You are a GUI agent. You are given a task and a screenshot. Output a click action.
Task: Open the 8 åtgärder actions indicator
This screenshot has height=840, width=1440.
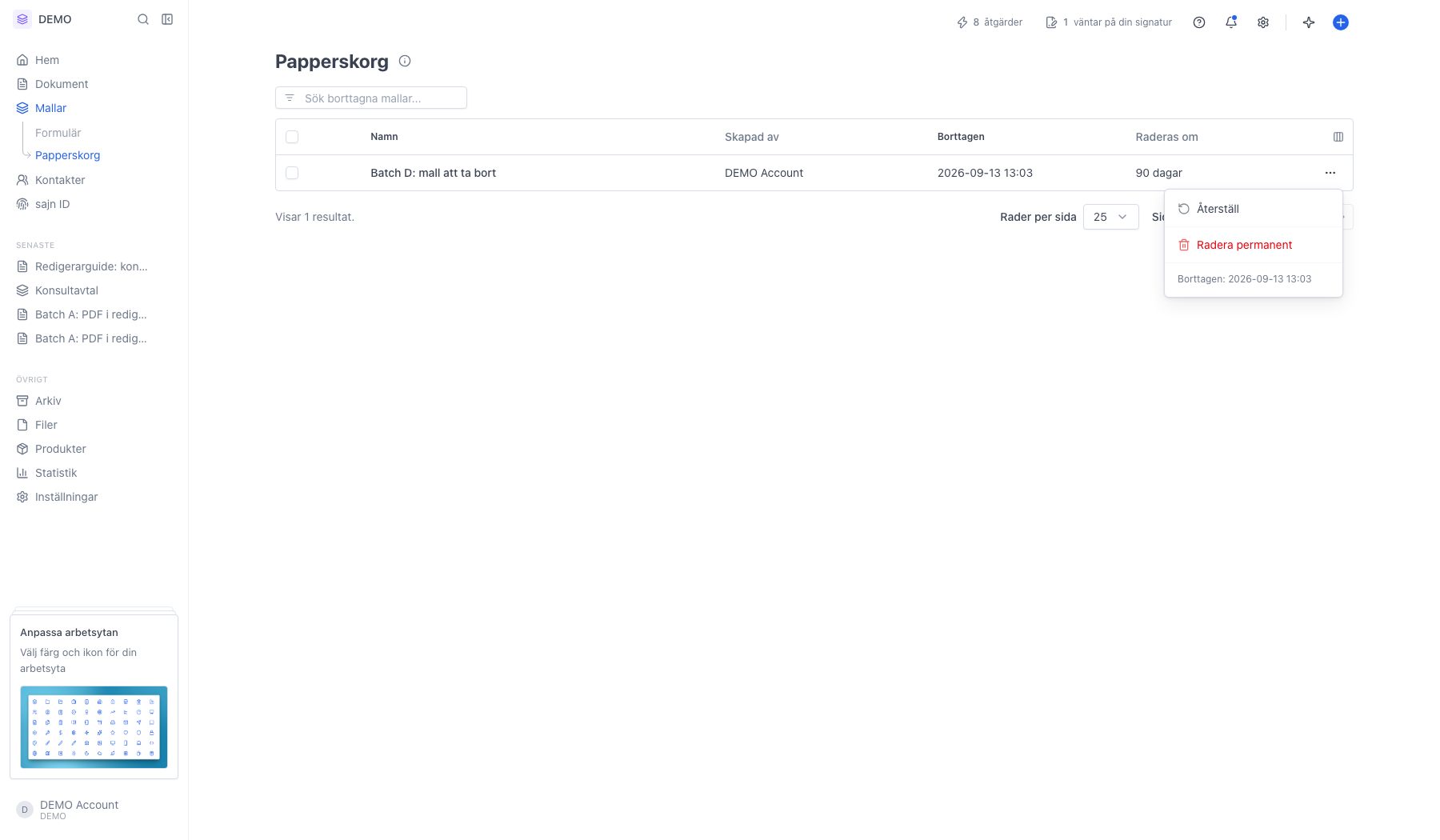coord(990,22)
